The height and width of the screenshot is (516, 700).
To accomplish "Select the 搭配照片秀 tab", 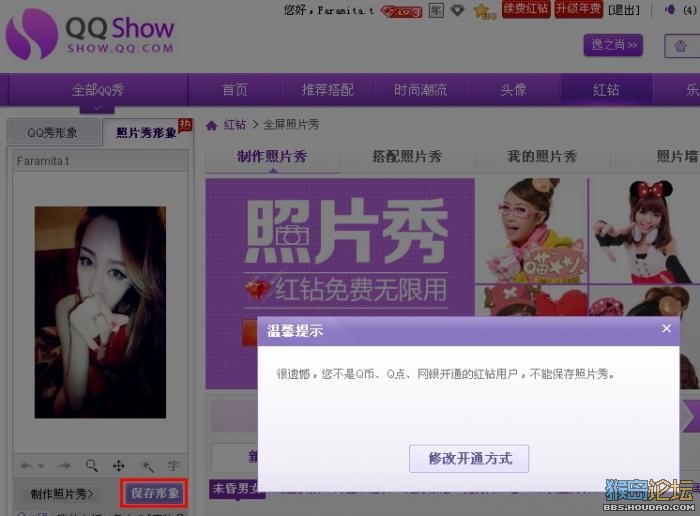I will (407, 157).
